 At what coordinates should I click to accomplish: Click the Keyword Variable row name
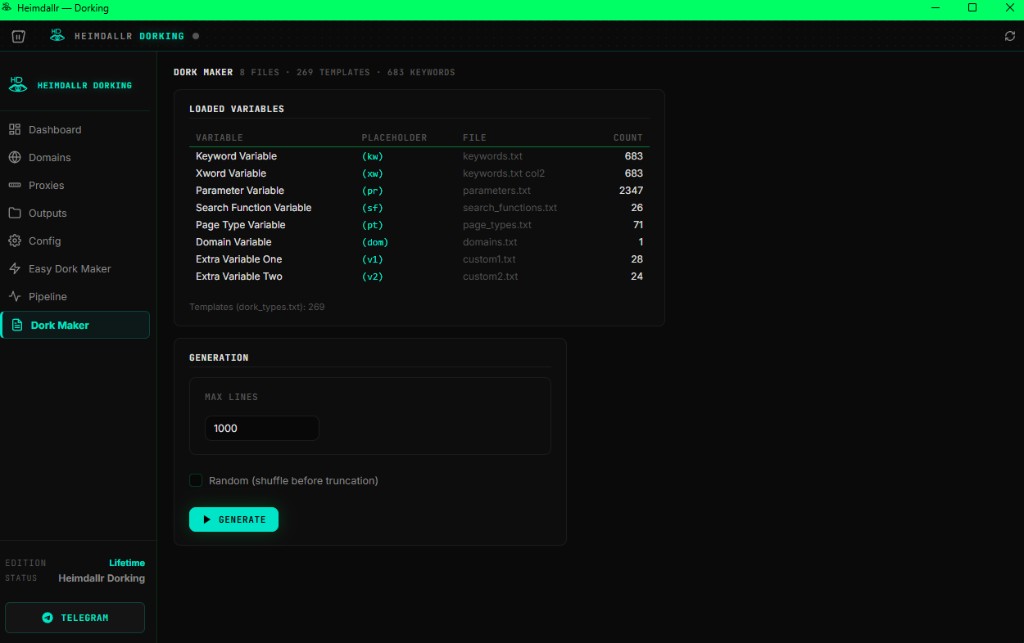pyautogui.click(x=236, y=156)
